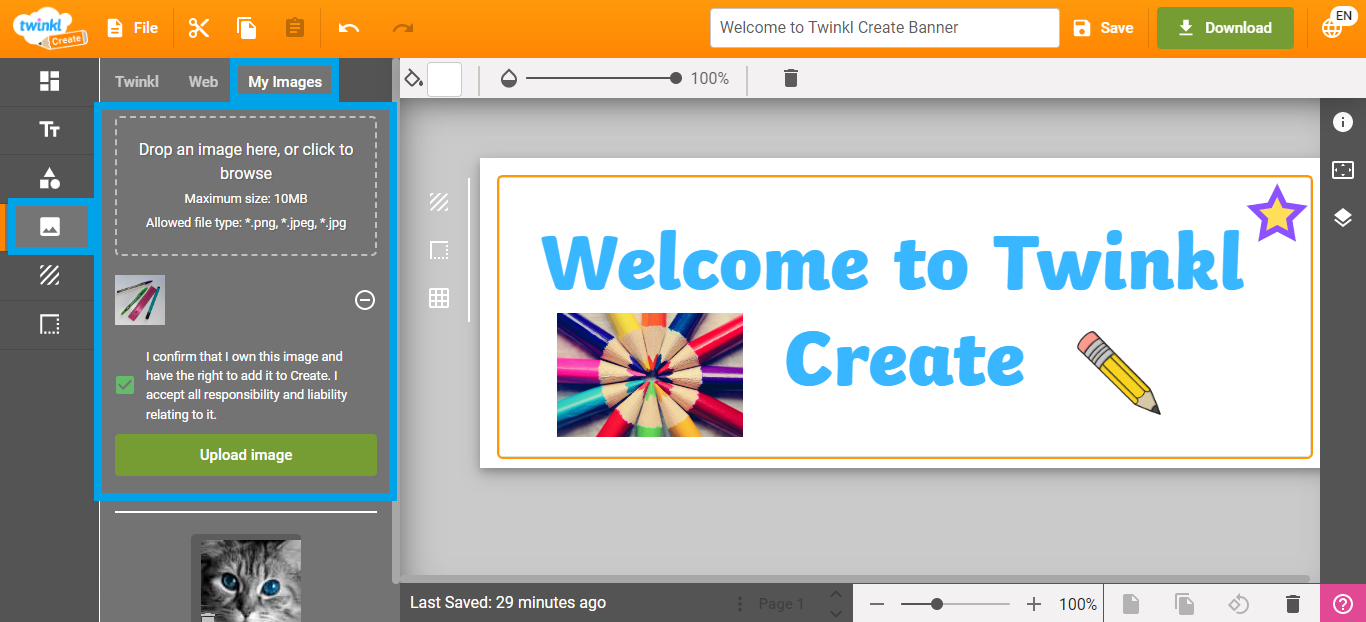This screenshot has height=622, width=1366.
Task: Click the zoom slider handle
Action: point(937,604)
